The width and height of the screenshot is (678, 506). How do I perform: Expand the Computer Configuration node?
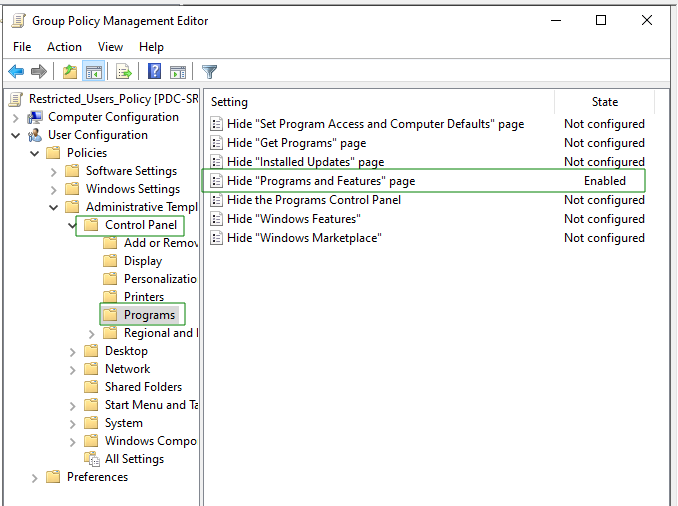16,118
